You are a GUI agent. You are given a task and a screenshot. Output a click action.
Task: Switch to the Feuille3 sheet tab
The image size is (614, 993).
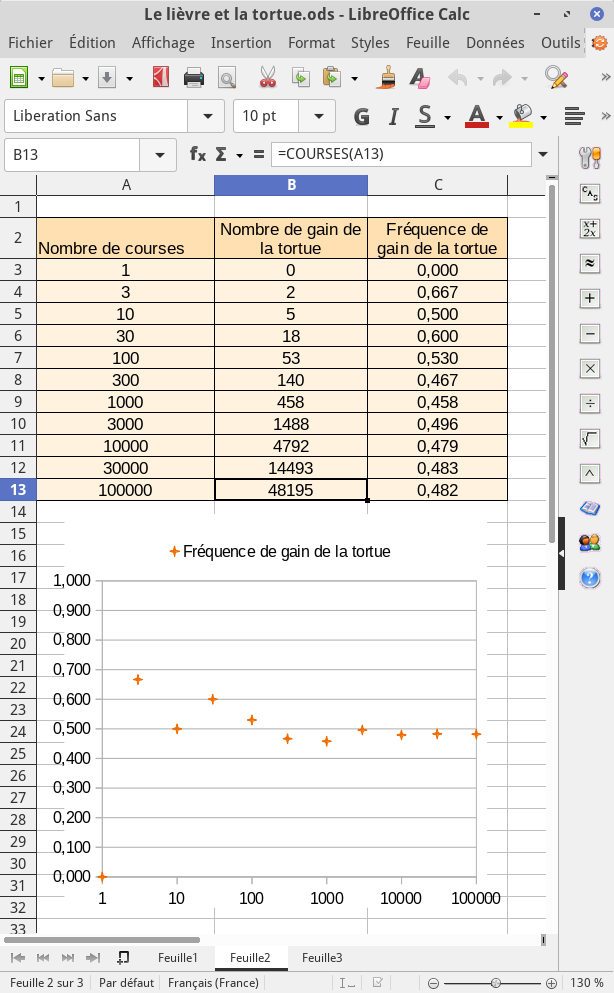coord(322,958)
